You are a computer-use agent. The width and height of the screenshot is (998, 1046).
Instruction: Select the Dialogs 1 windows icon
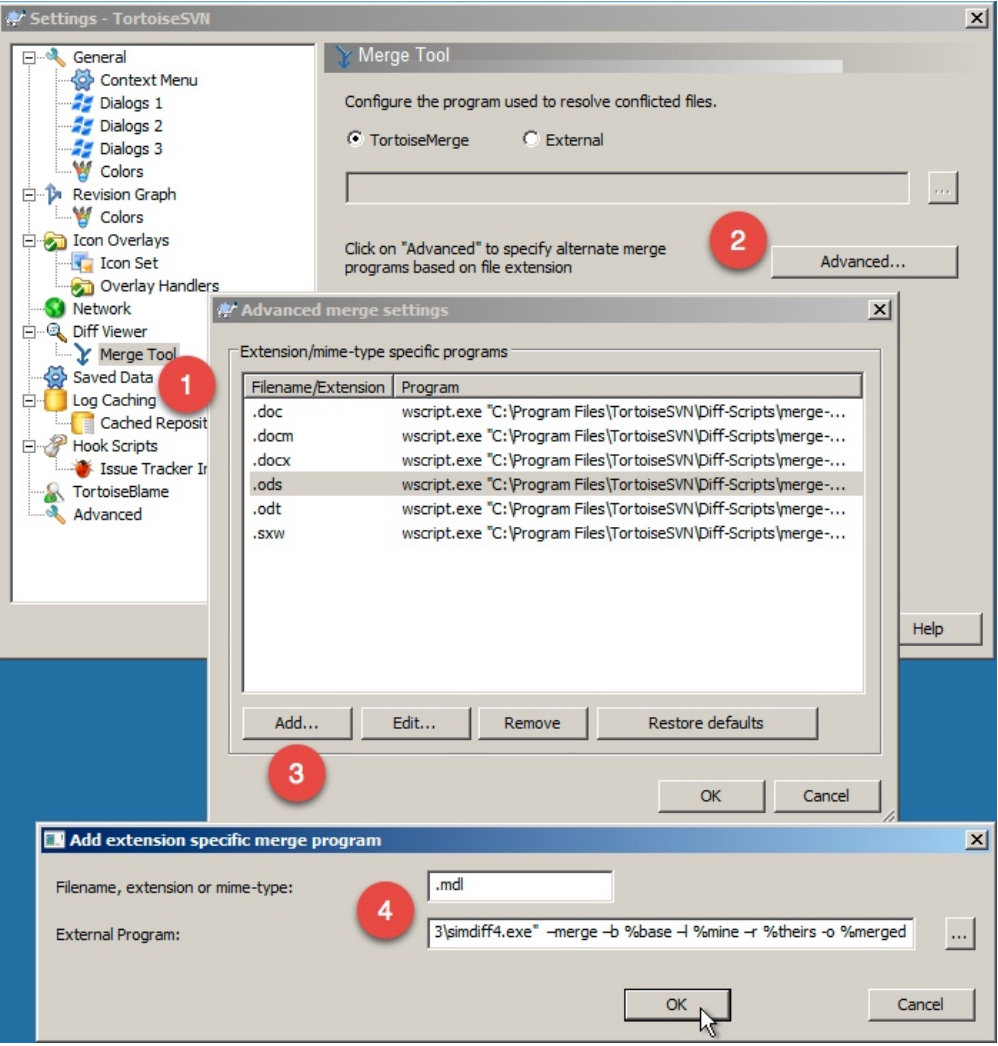(83, 103)
